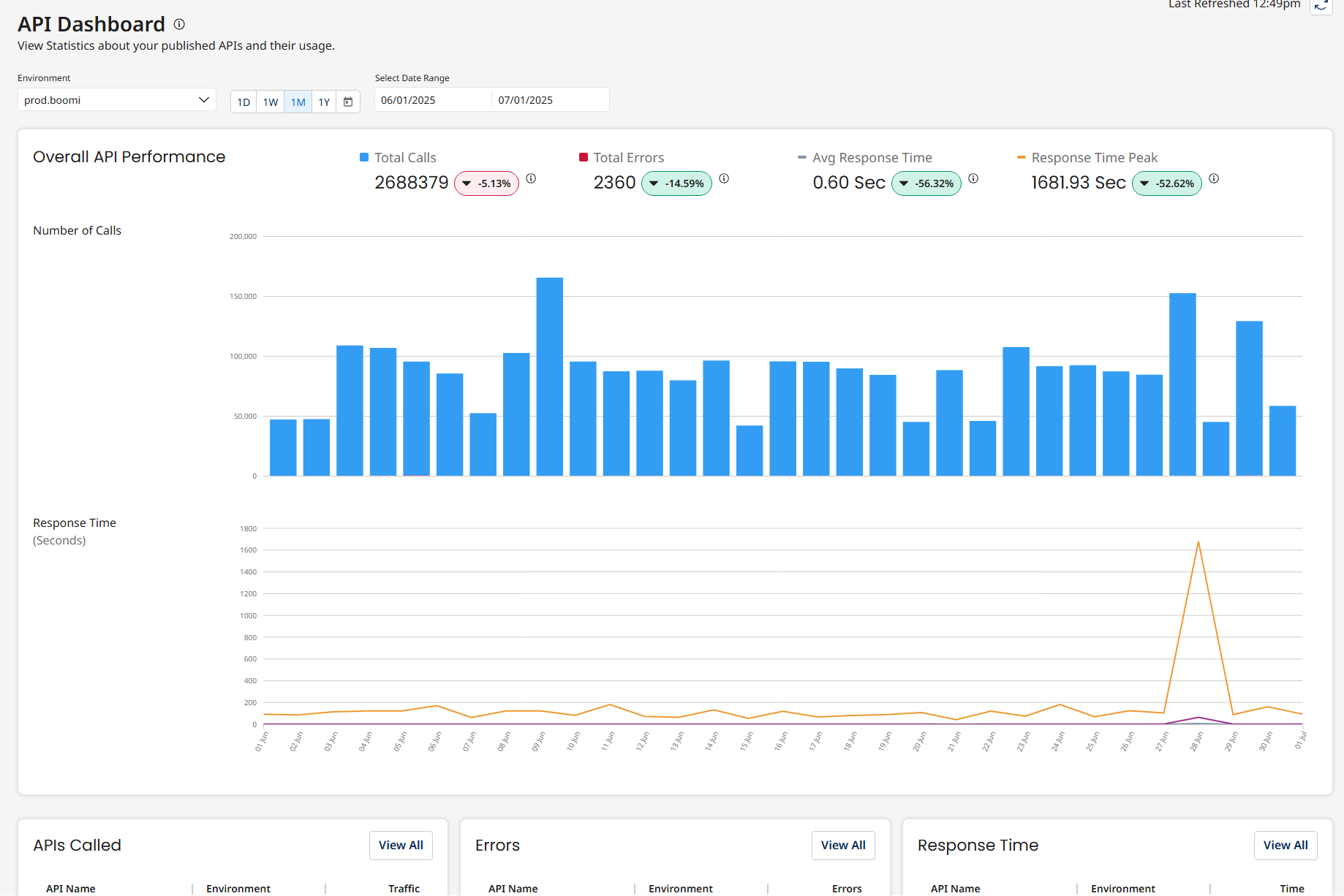The height and width of the screenshot is (896, 1344).
Task: Click View All in APIs Called panel
Action: click(401, 846)
